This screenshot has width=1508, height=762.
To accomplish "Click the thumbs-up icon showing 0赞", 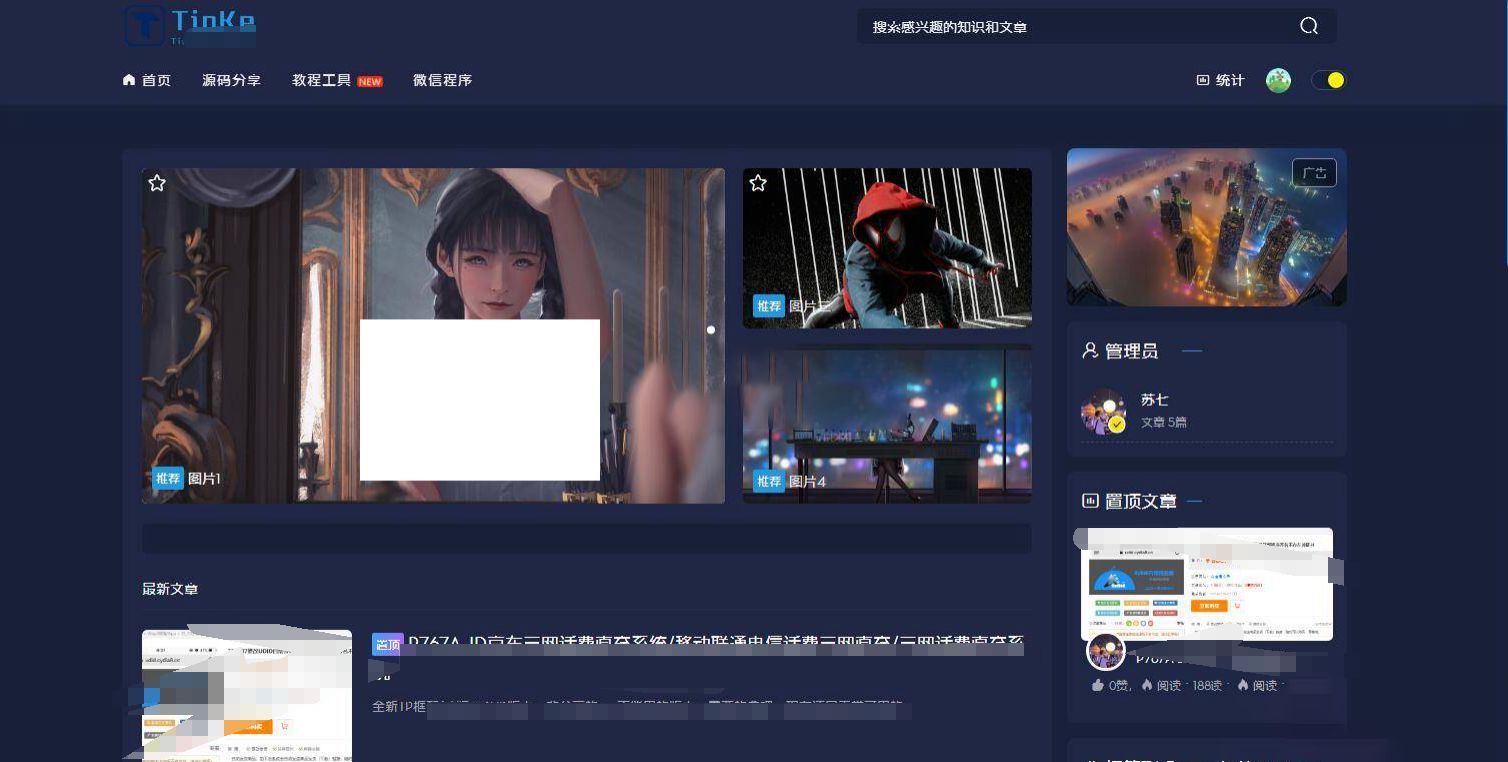I will [x=1097, y=685].
